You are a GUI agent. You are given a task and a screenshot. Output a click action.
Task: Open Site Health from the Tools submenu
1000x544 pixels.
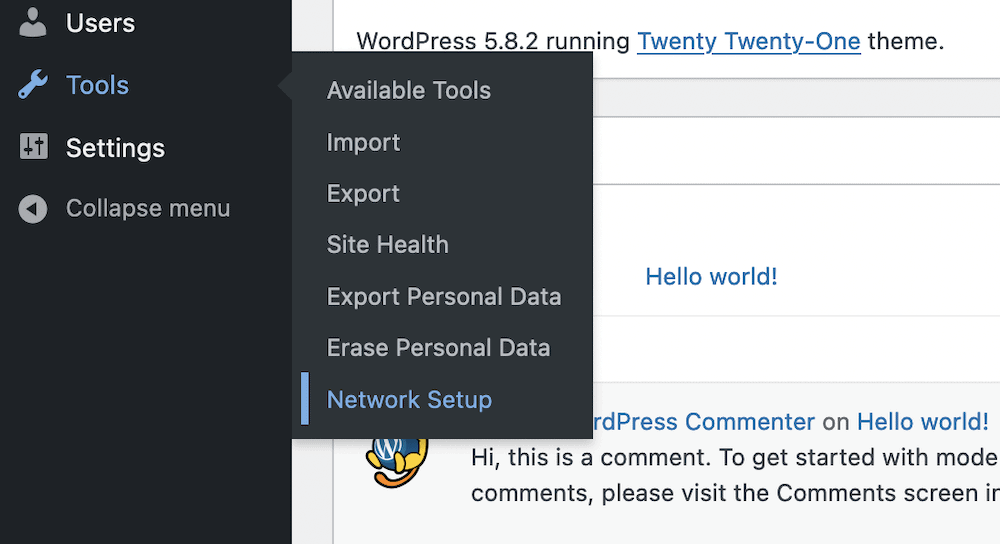tap(388, 245)
